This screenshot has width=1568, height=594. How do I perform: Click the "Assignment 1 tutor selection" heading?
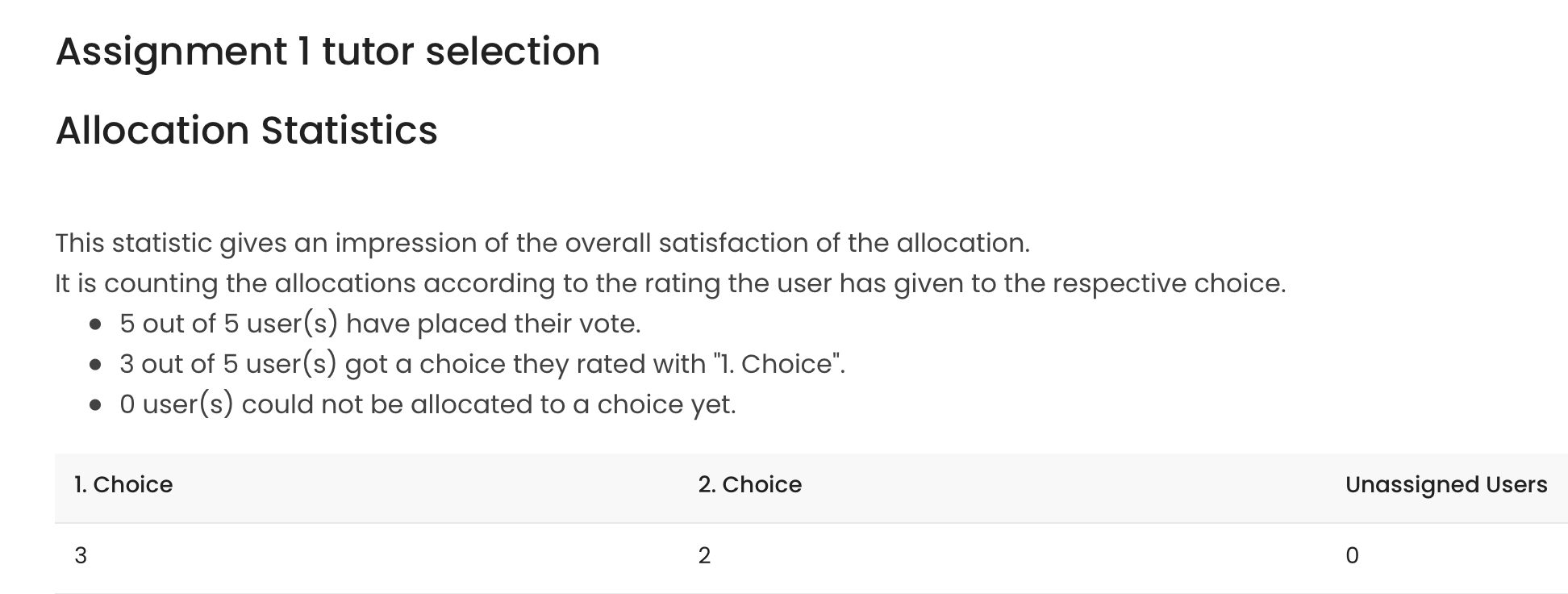pyautogui.click(x=327, y=52)
